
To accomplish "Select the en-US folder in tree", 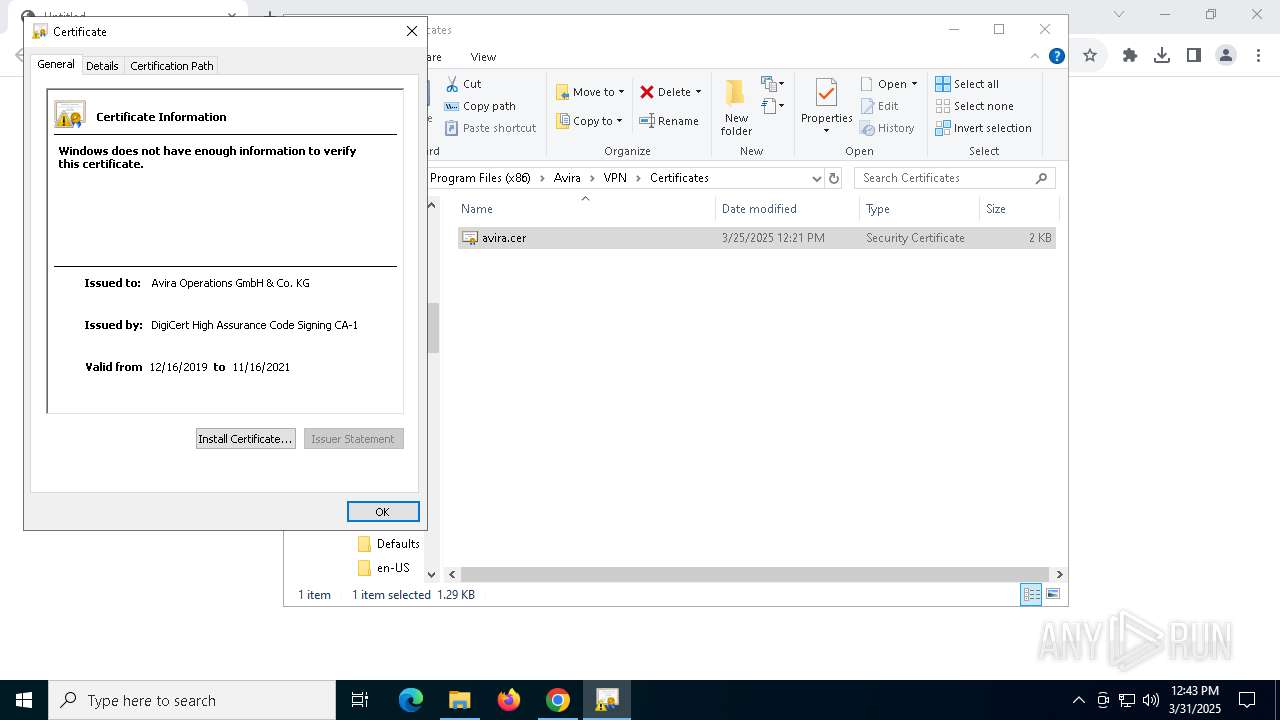I will click(383, 568).
